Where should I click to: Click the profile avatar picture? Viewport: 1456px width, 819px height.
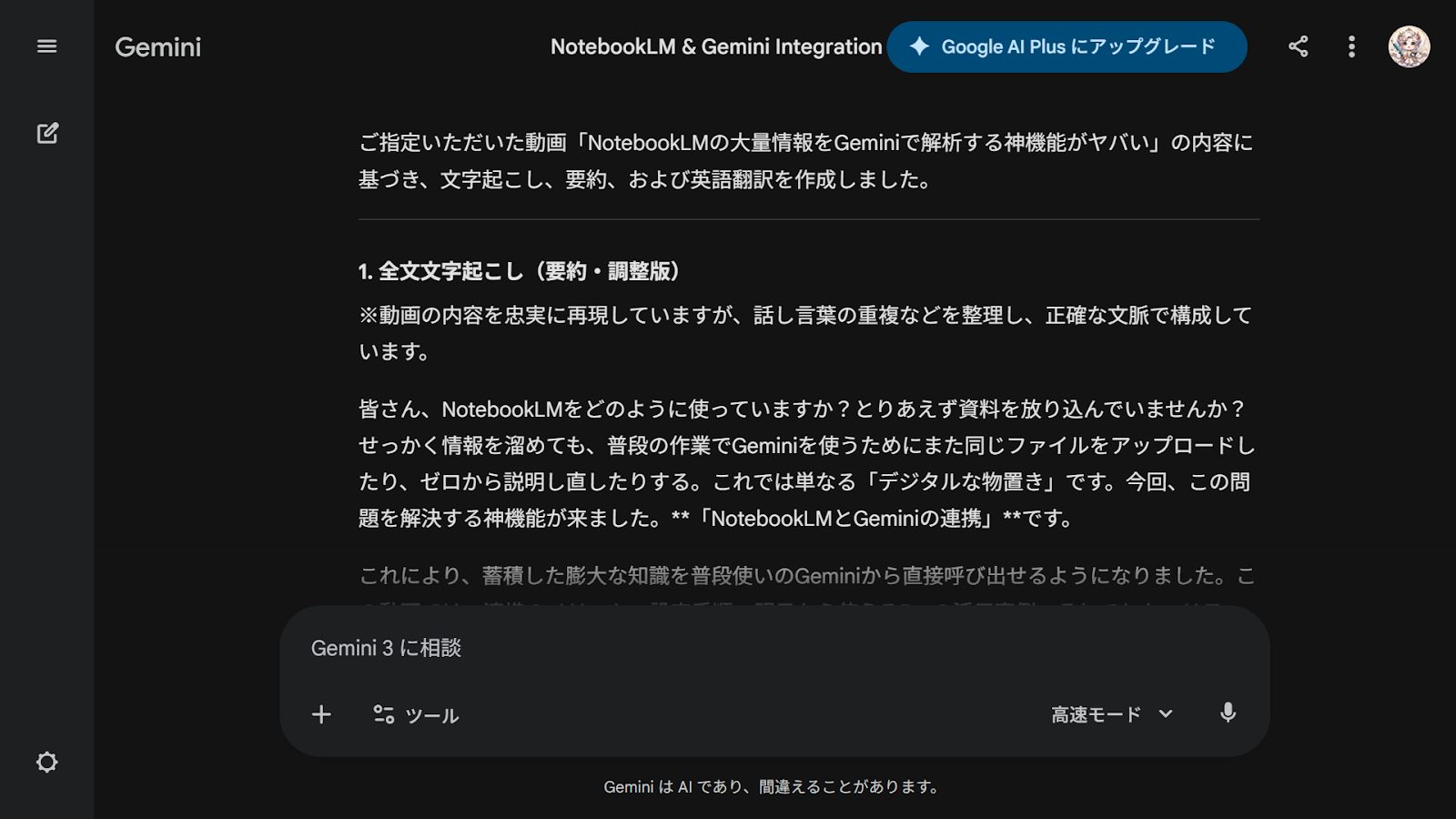click(x=1408, y=46)
